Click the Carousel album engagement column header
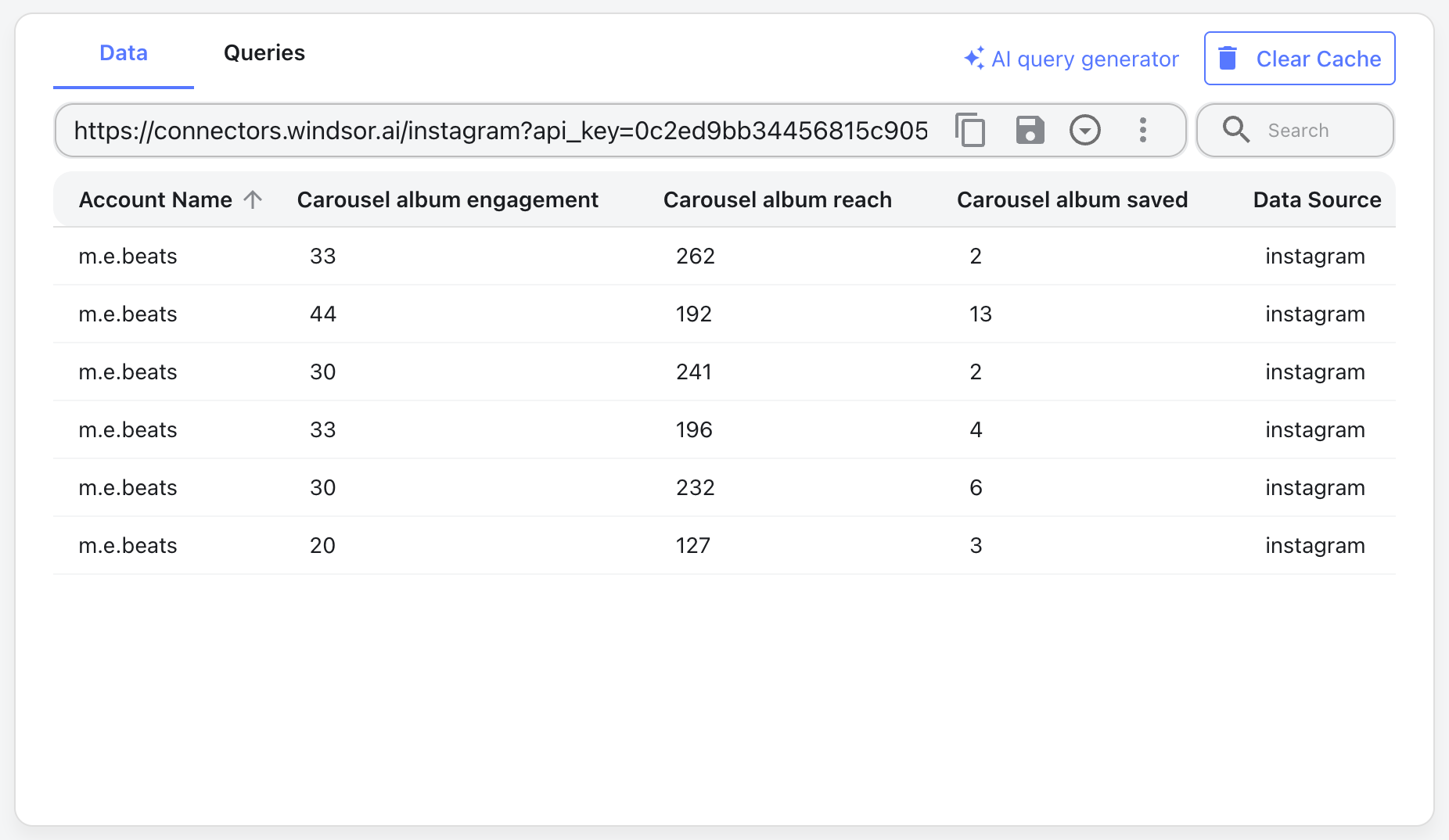The height and width of the screenshot is (840, 1449). [447, 199]
